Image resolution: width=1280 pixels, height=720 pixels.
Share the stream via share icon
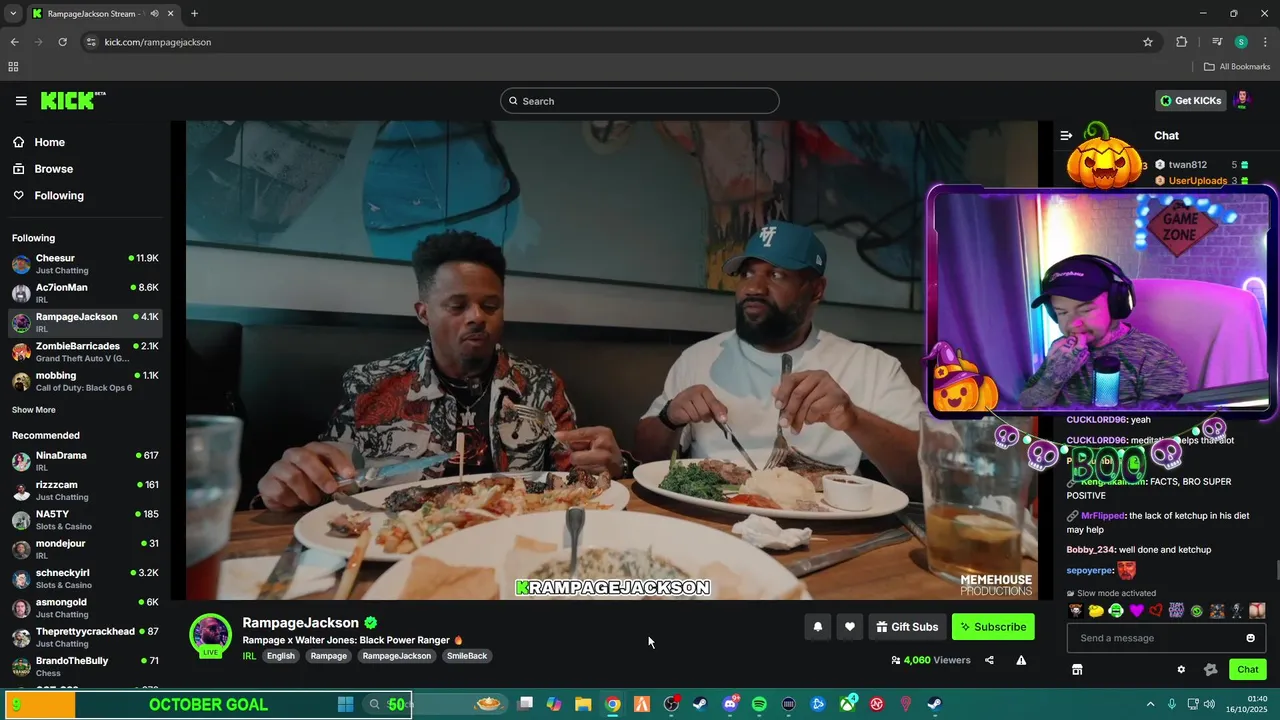pyautogui.click(x=989, y=660)
